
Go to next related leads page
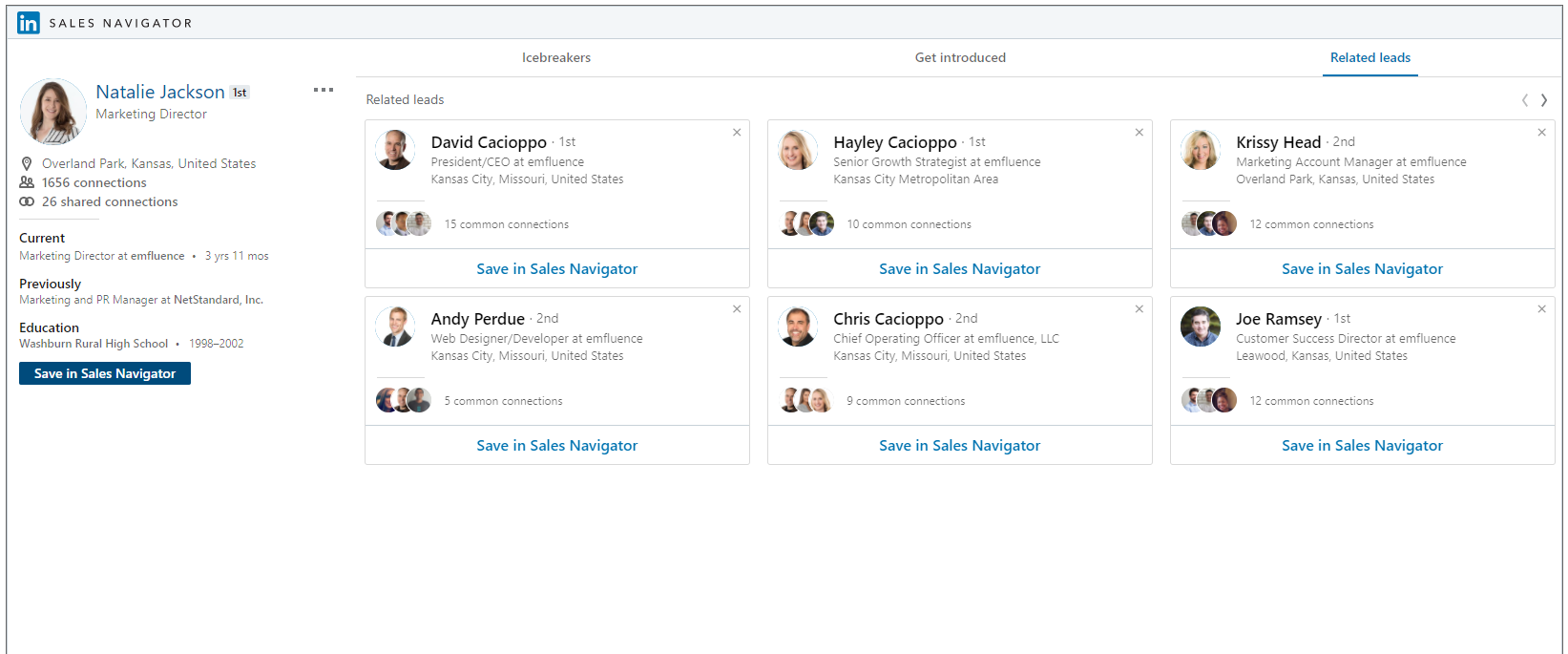click(x=1544, y=100)
